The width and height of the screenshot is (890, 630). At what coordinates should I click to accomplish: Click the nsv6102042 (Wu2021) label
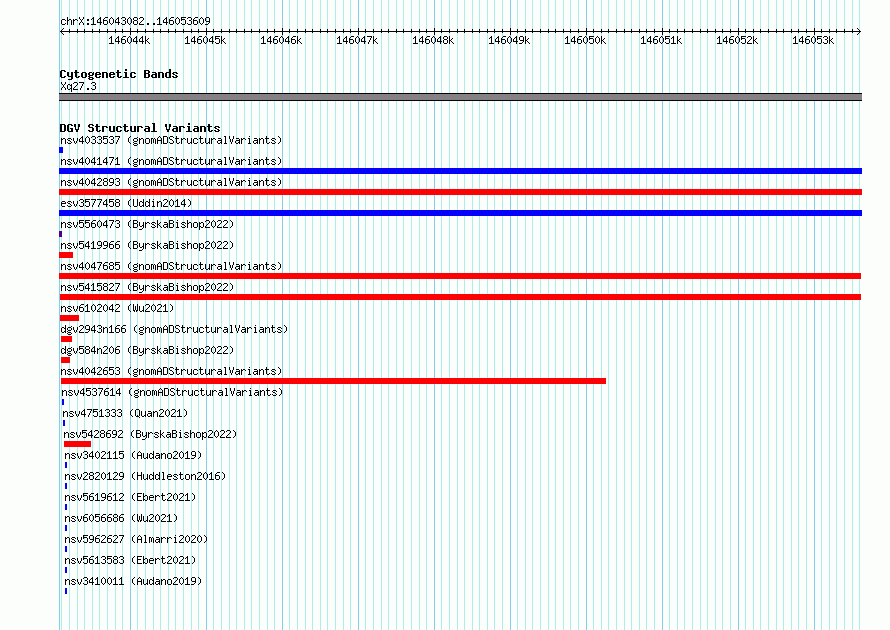pyautogui.click(x=117, y=308)
